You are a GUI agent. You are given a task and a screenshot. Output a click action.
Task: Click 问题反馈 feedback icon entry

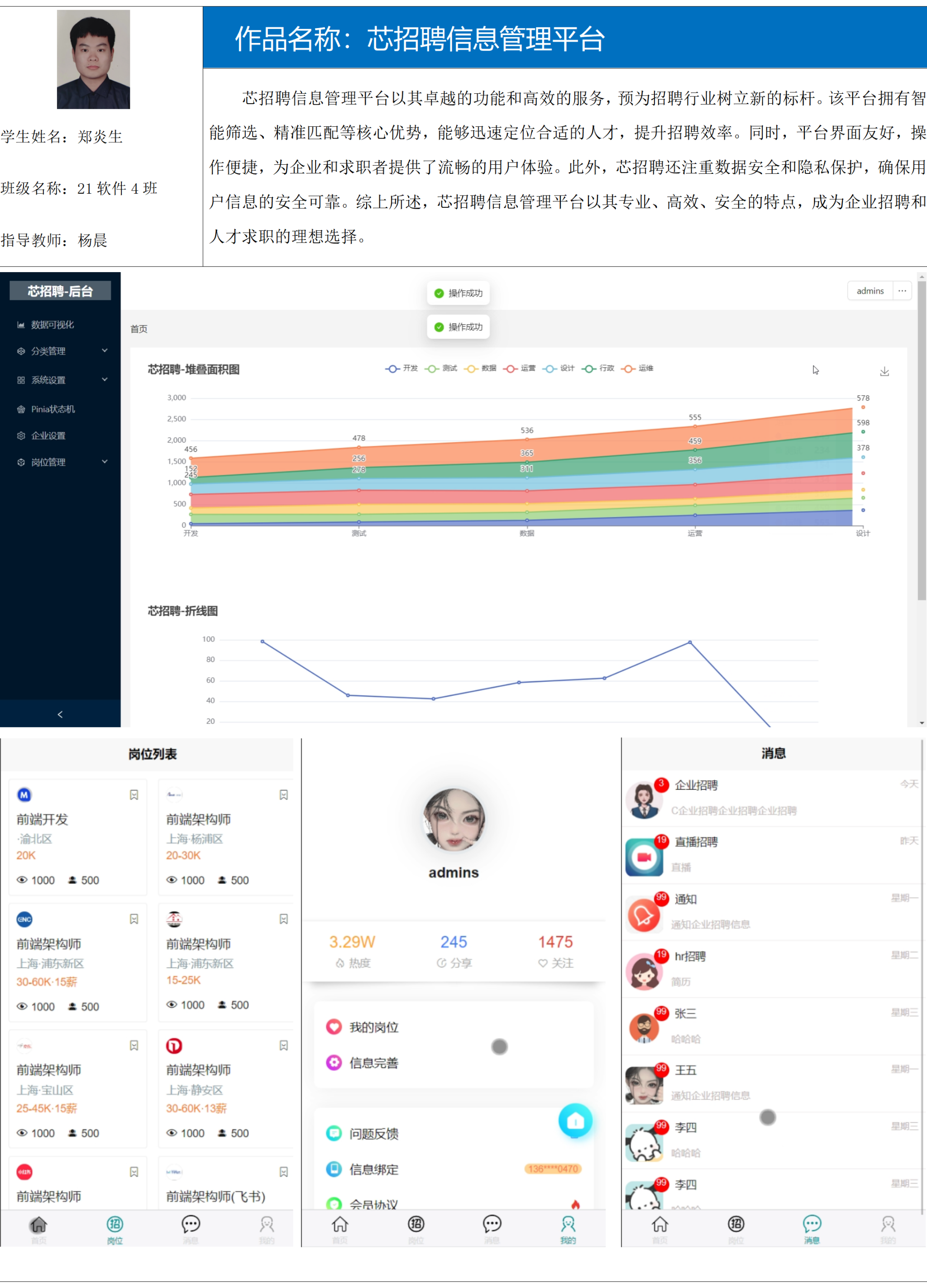click(334, 1134)
